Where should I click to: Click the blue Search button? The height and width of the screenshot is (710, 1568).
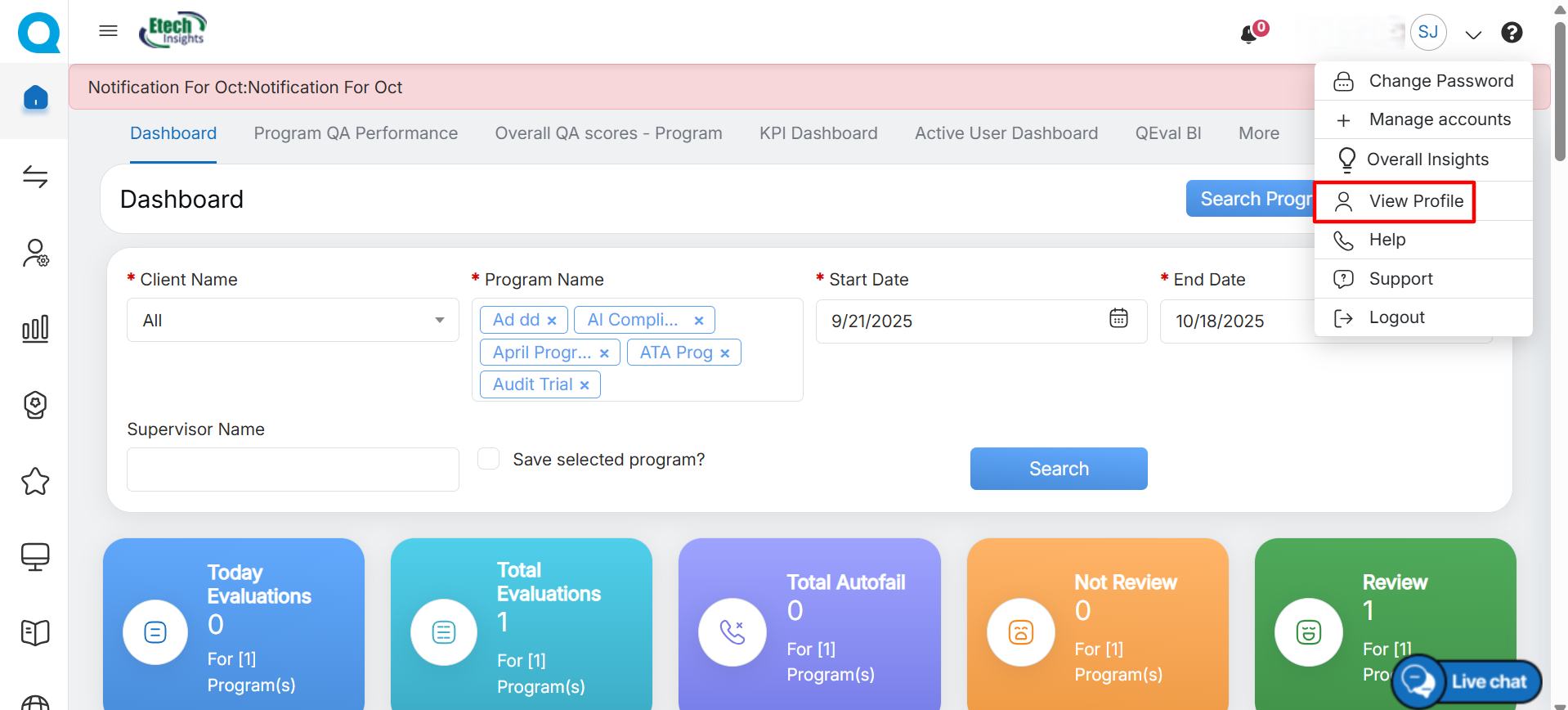click(x=1058, y=469)
